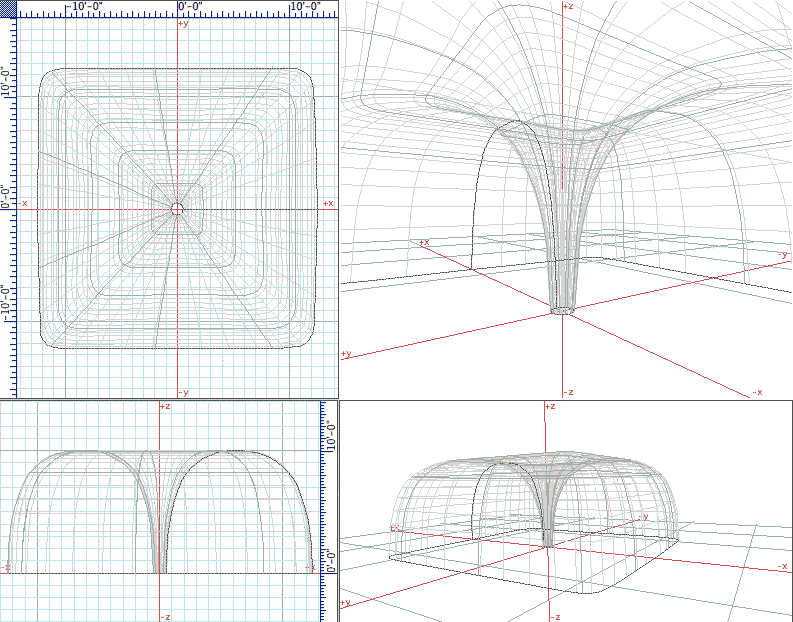
Task: Click +z axis label in upper perspective view
Action: coord(568,7)
